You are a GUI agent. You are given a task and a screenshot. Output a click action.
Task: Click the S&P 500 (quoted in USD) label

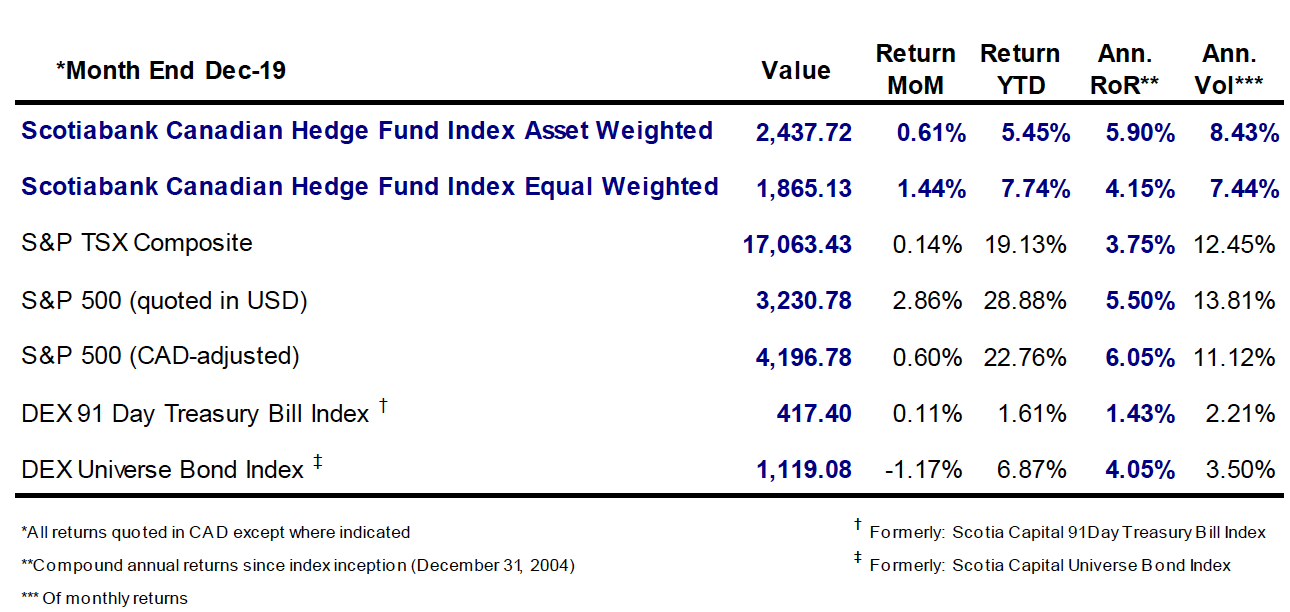(163, 300)
